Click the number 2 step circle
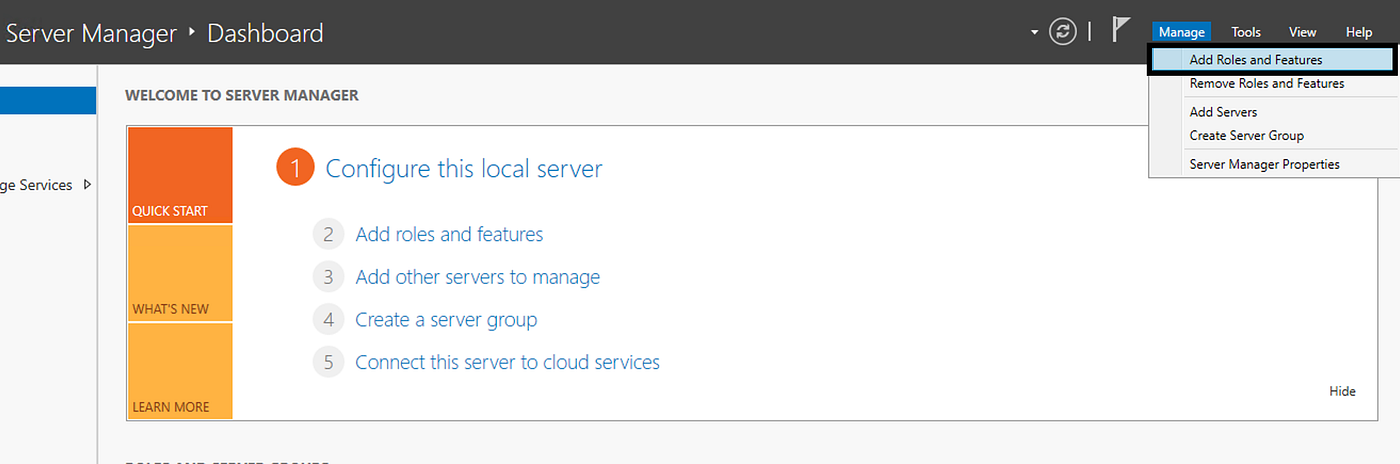This screenshot has width=1400, height=464. [328, 235]
